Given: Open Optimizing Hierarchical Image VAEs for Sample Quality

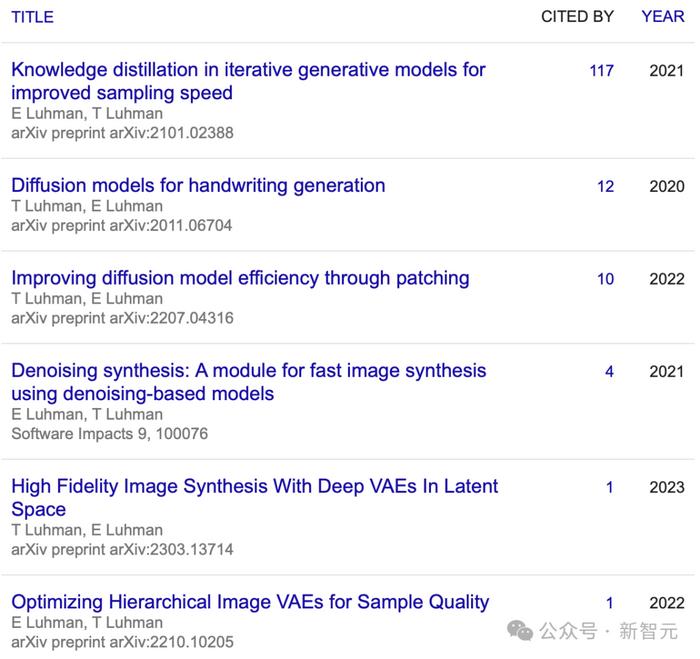Looking at the screenshot, I should (250, 602).
